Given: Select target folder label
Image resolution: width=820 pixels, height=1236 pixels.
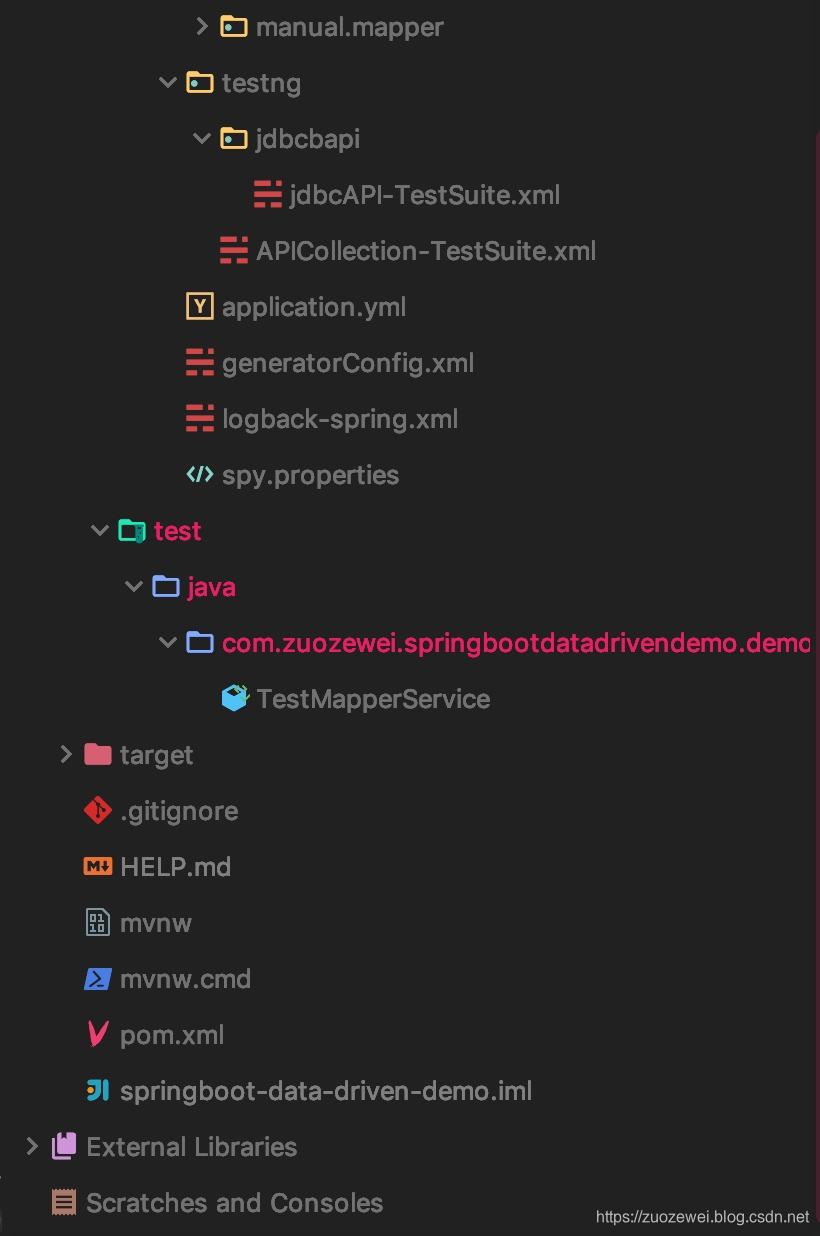Looking at the screenshot, I should 157,755.
